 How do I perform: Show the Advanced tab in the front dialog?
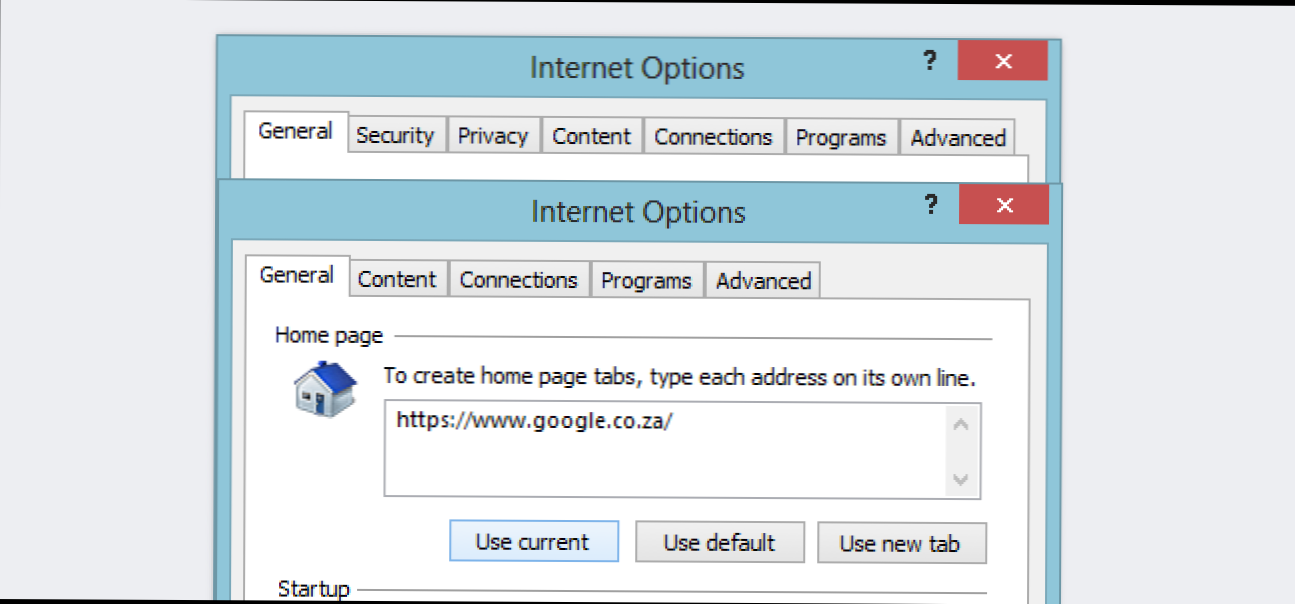(763, 281)
